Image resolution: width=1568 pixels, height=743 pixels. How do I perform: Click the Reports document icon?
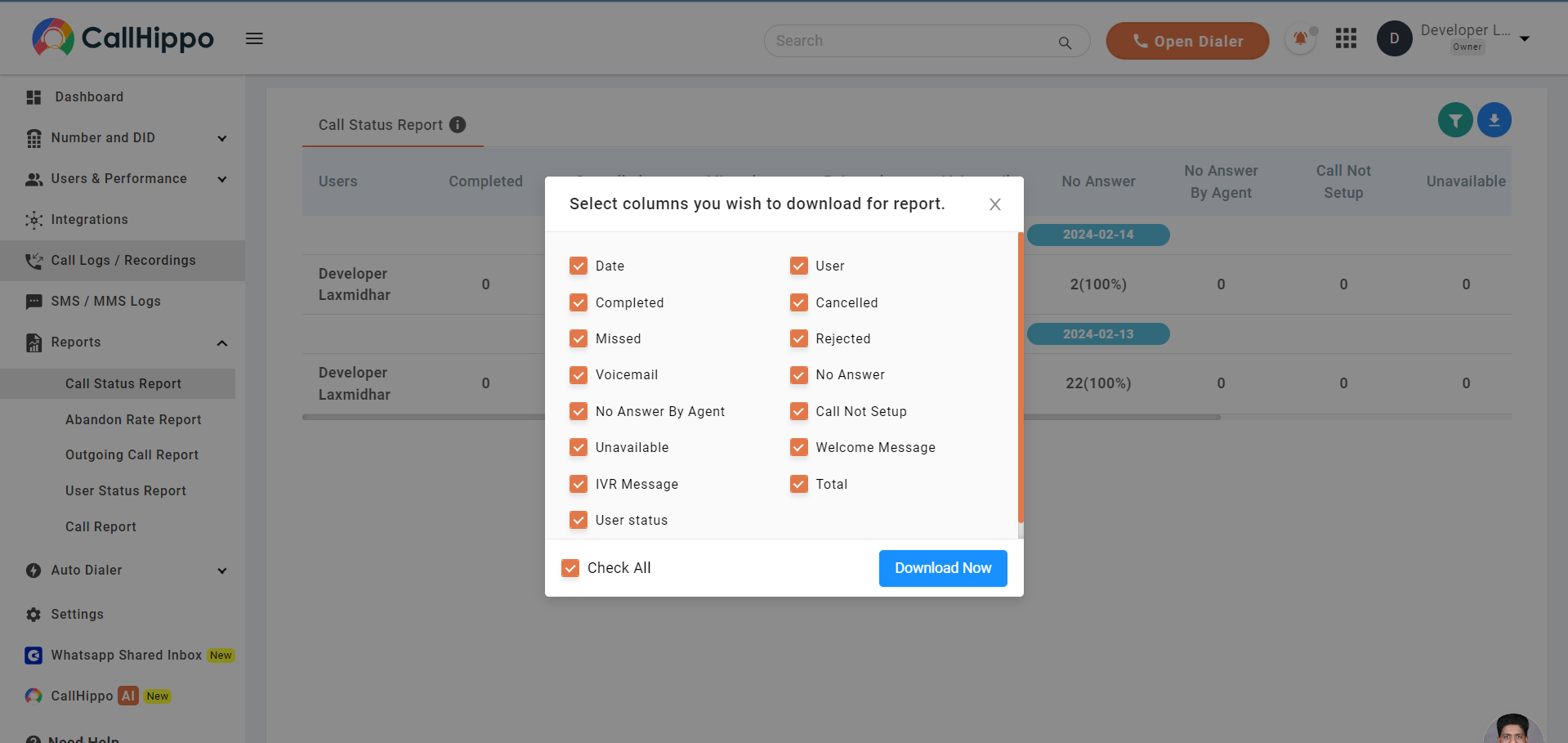[34, 342]
